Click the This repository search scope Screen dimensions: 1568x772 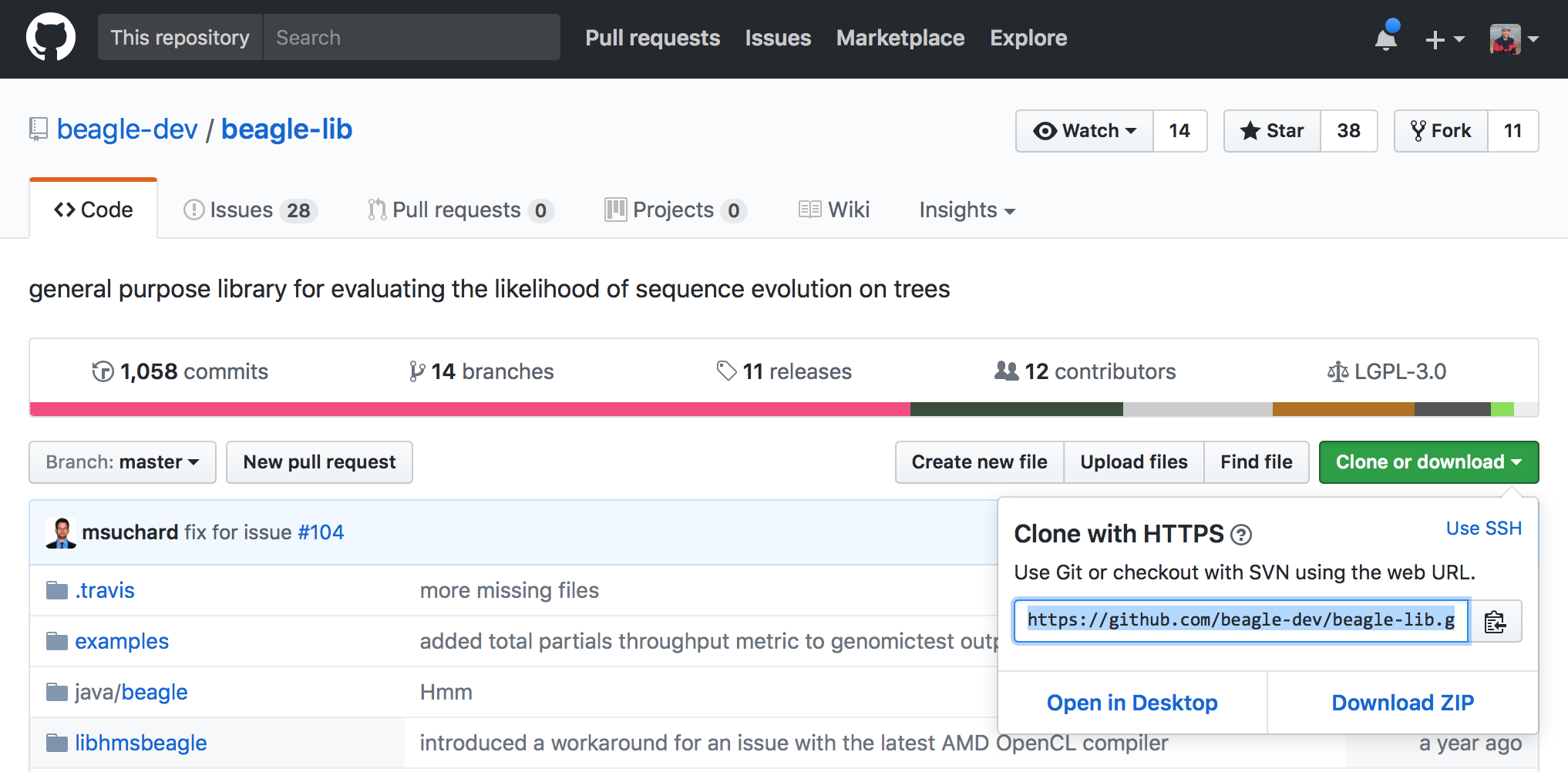(x=180, y=37)
